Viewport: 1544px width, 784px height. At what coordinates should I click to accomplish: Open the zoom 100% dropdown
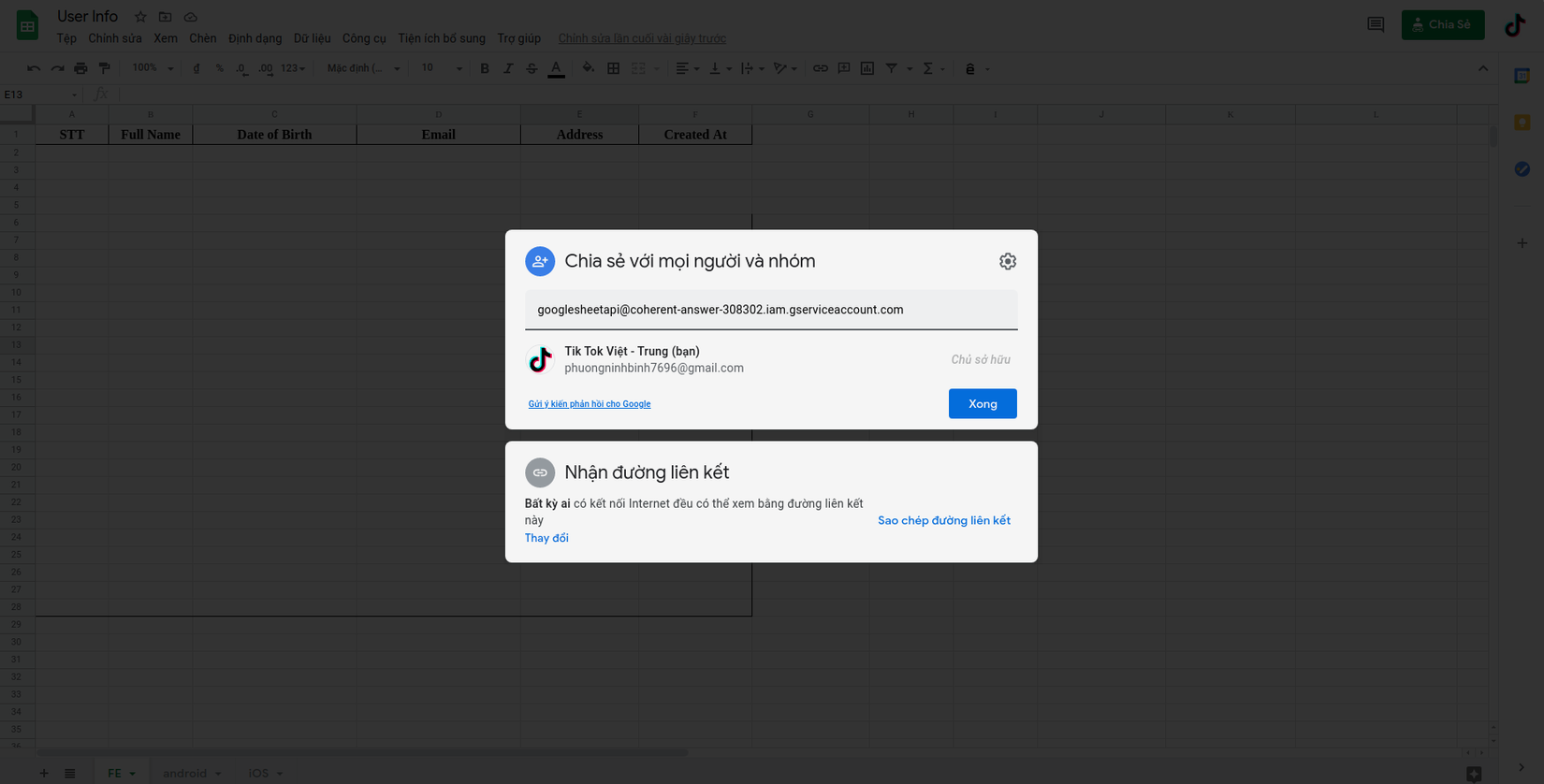point(153,68)
